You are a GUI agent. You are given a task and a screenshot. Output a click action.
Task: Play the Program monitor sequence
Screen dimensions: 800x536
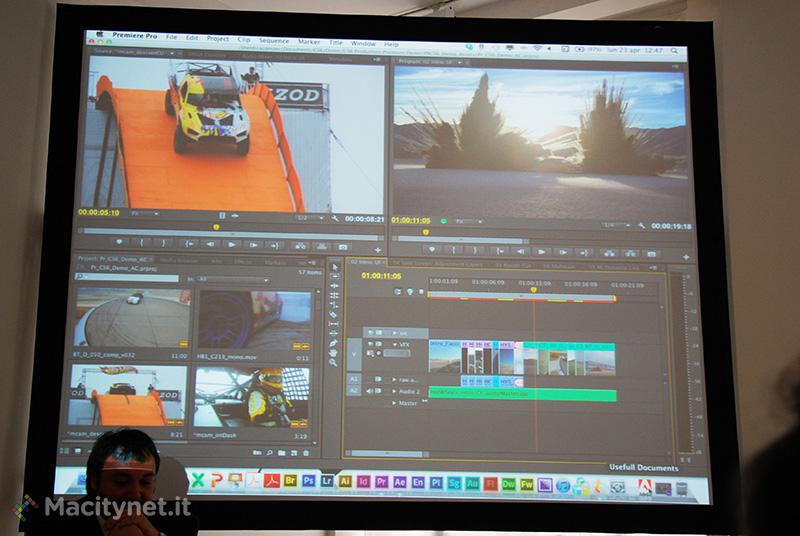(542, 252)
